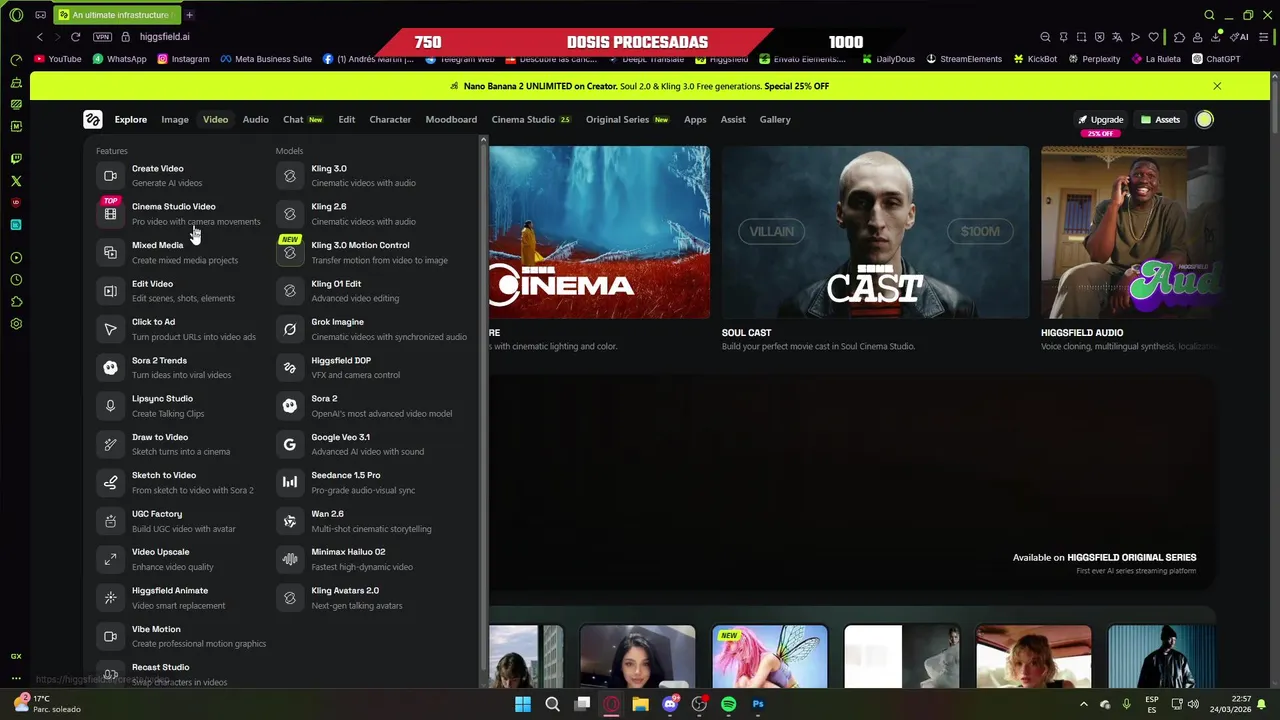Open Spotify from the taskbar
The height and width of the screenshot is (720, 1280).
pyautogui.click(x=728, y=704)
